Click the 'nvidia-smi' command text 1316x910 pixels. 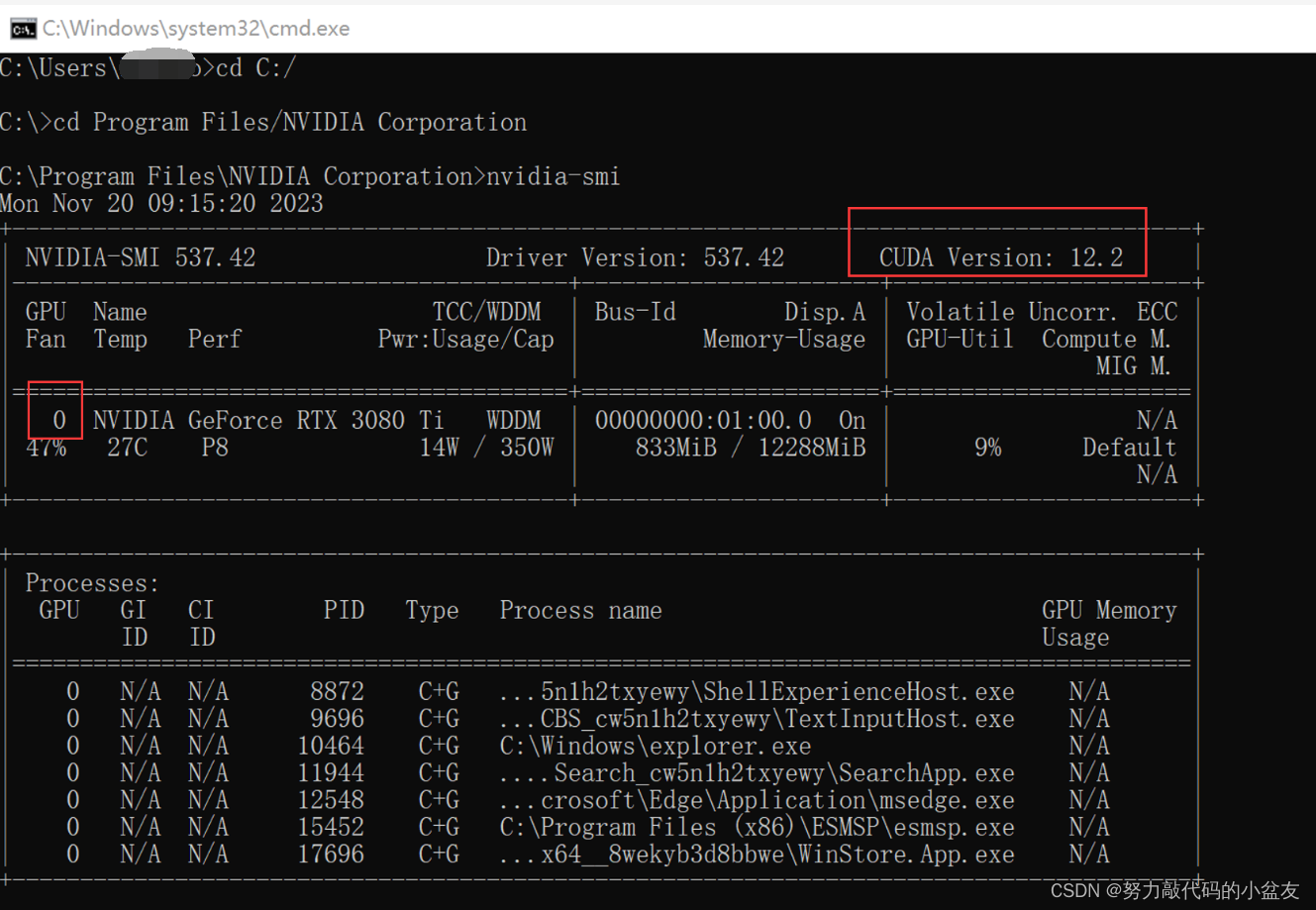pyautogui.click(x=554, y=176)
